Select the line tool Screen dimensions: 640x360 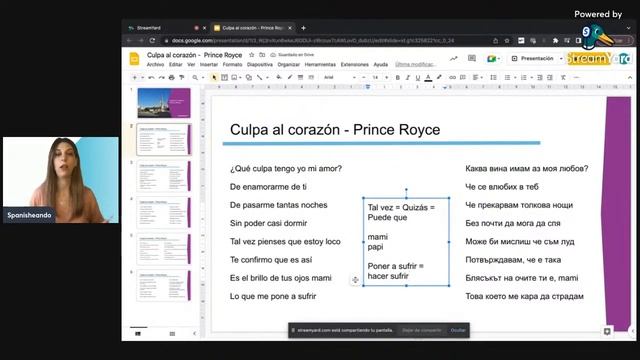click(260, 78)
